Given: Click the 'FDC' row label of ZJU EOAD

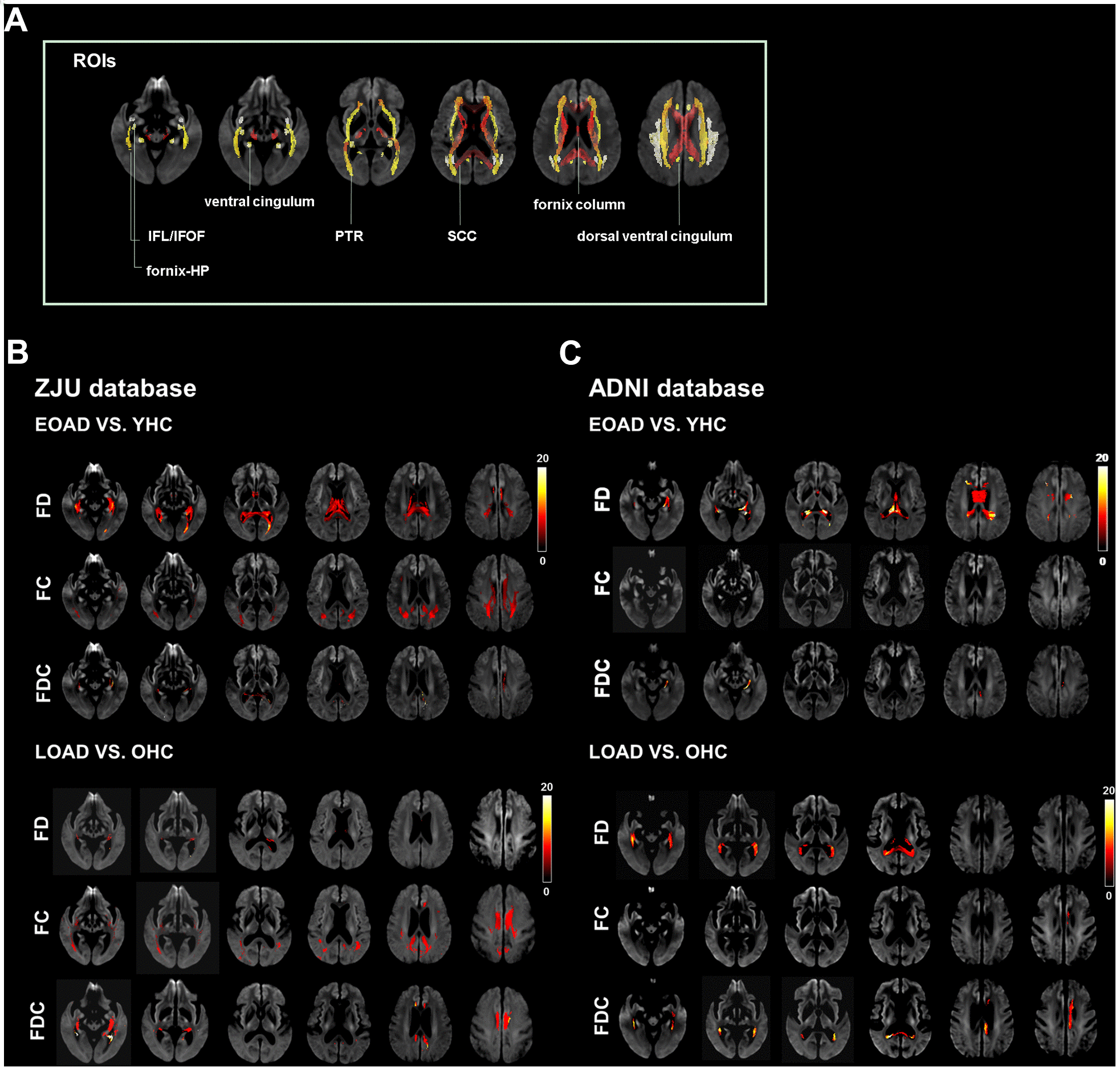Looking at the screenshot, I should click(x=43, y=683).
